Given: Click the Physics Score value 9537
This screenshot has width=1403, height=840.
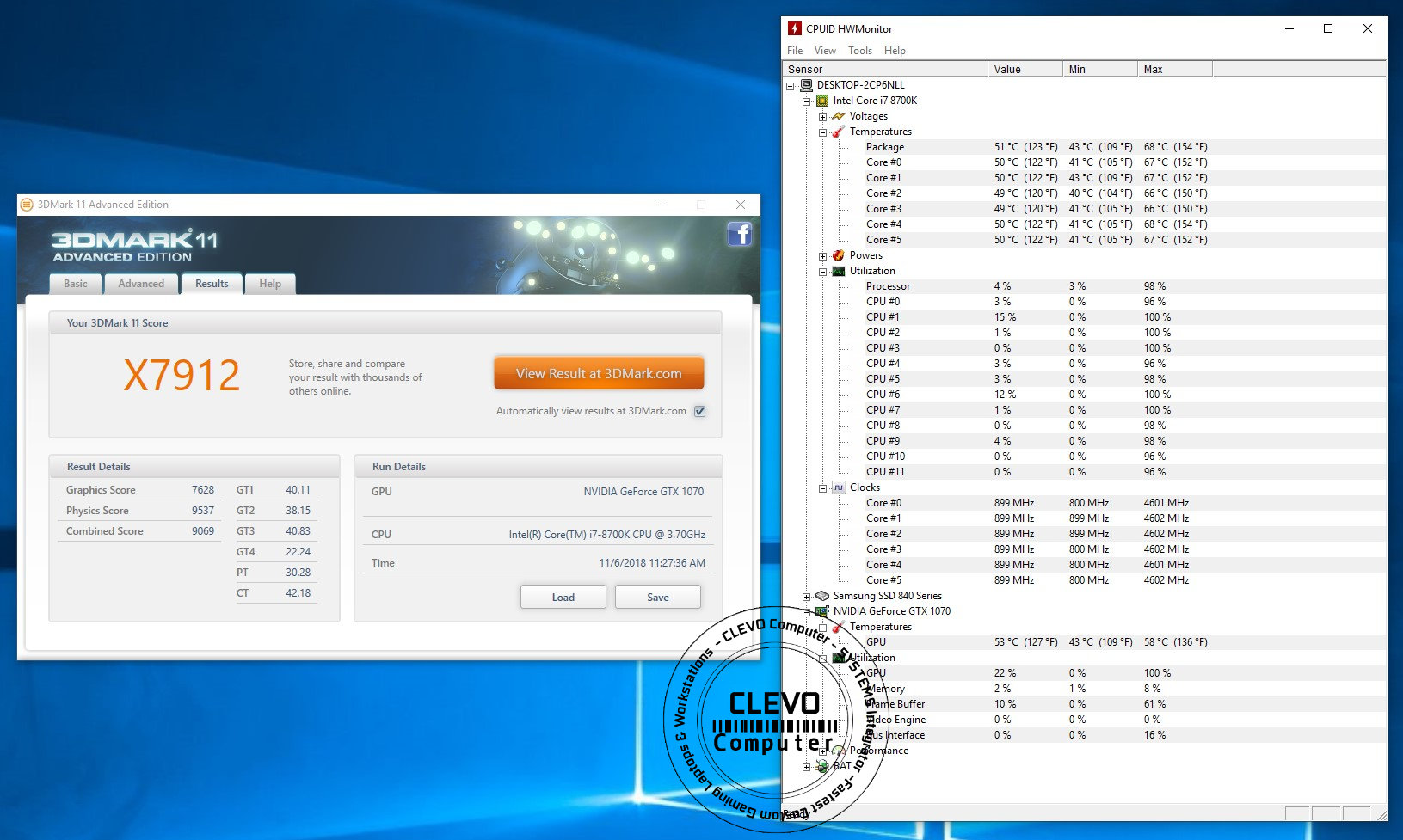Looking at the screenshot, I should [x=203, y=511].
